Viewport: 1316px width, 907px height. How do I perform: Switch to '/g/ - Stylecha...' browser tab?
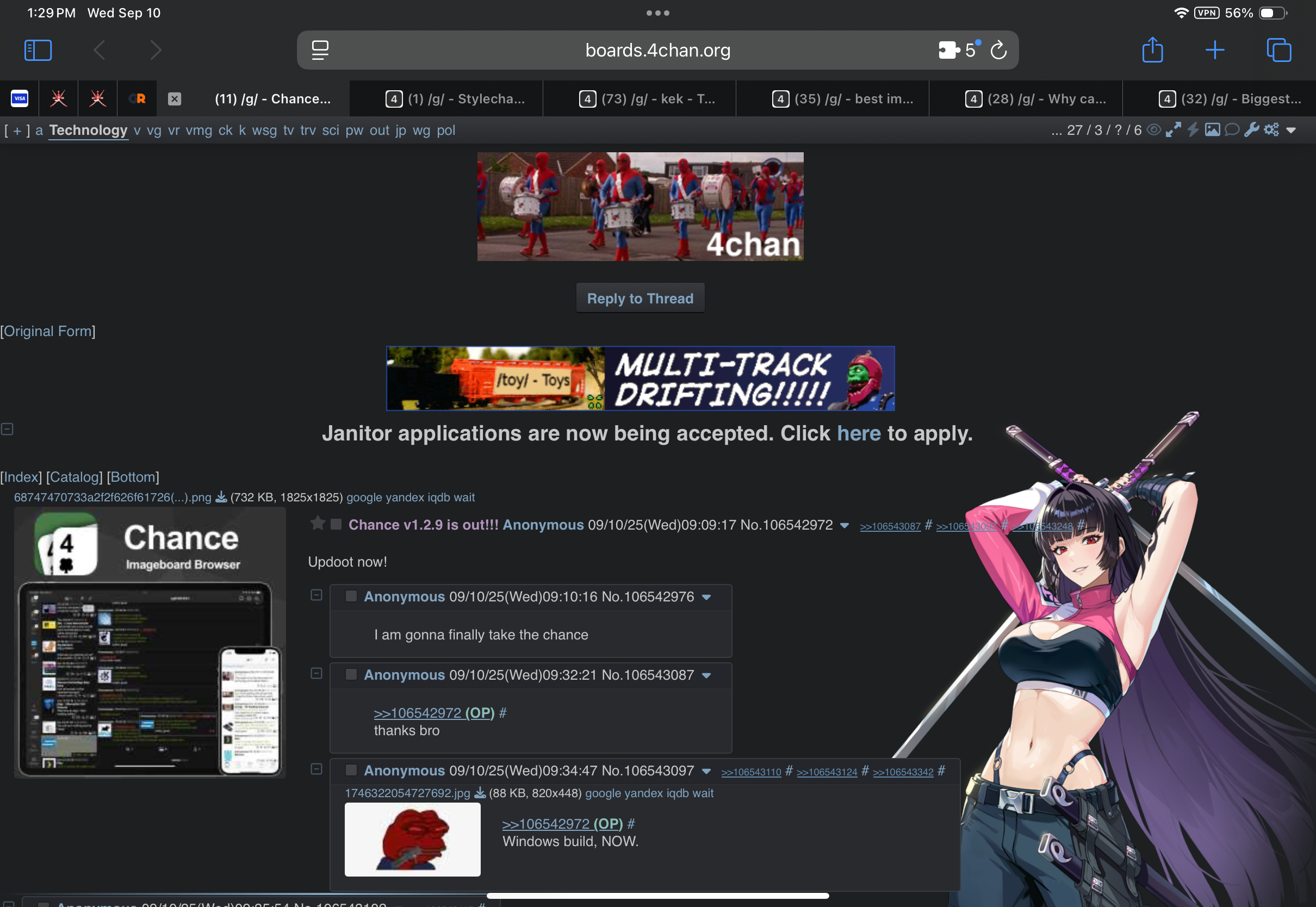click(x=455, y=99)
